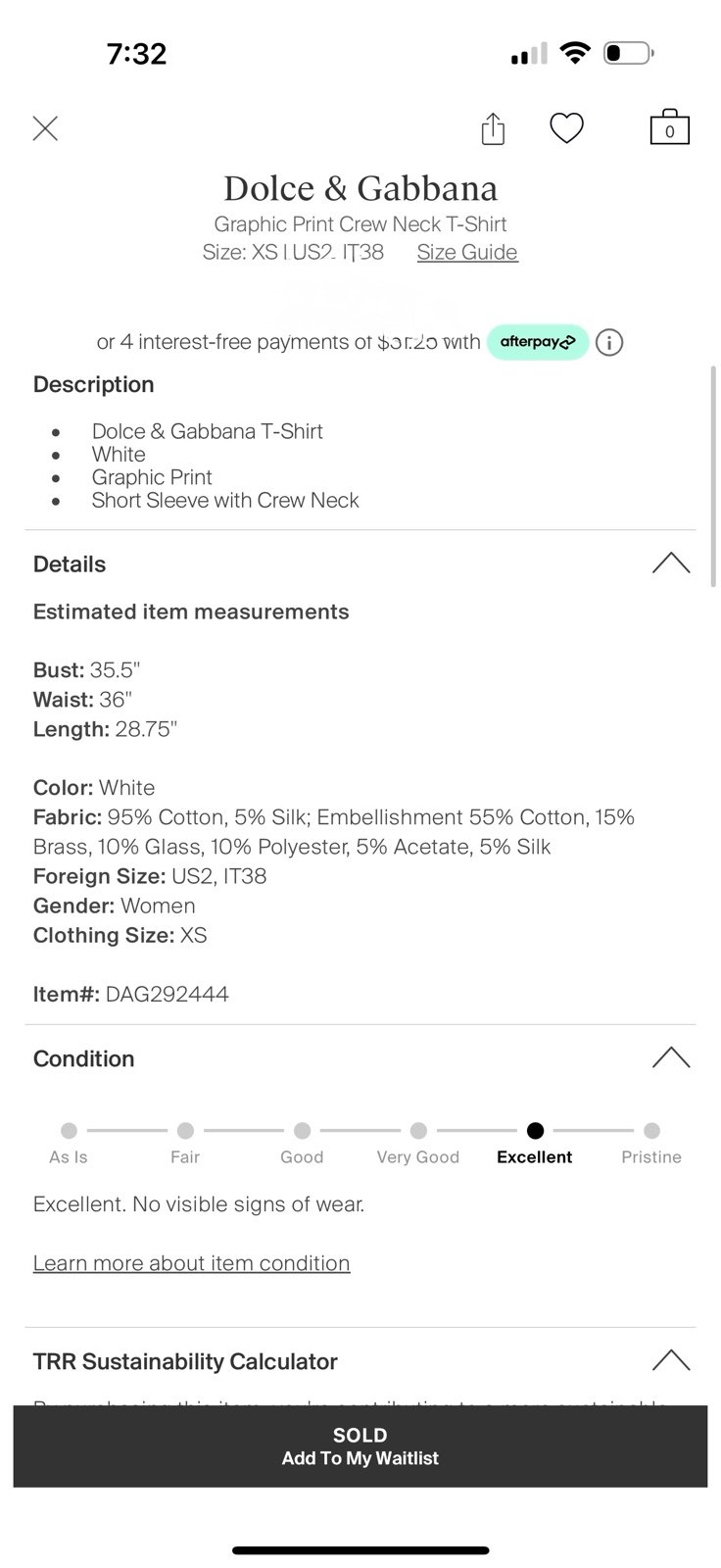Tap the Fair condition dot

[x=185, y=1130]
